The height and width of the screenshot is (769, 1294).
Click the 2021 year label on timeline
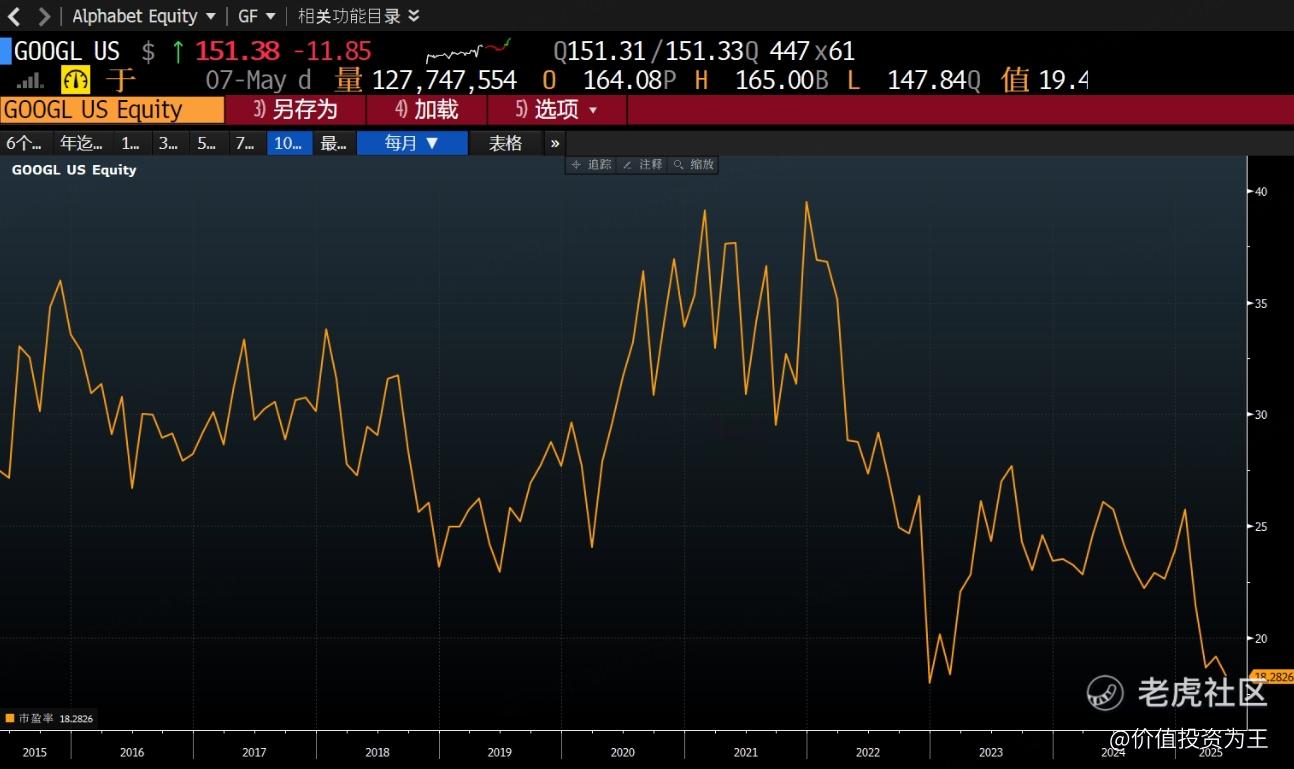pos(745,752)
